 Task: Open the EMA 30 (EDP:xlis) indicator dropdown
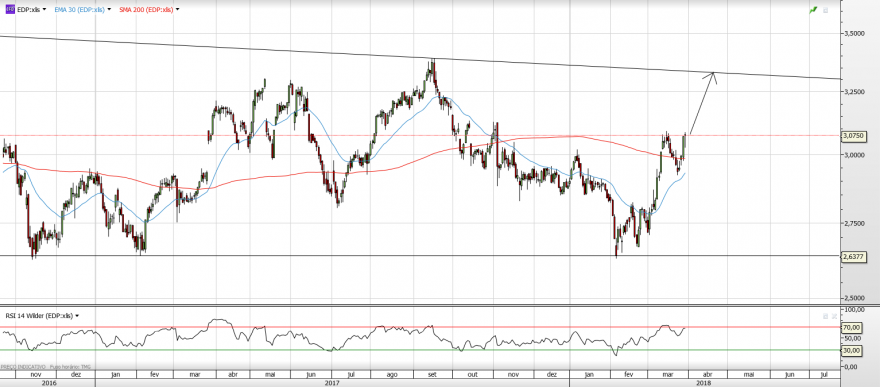pyautogui.click(x=109, y=10)
